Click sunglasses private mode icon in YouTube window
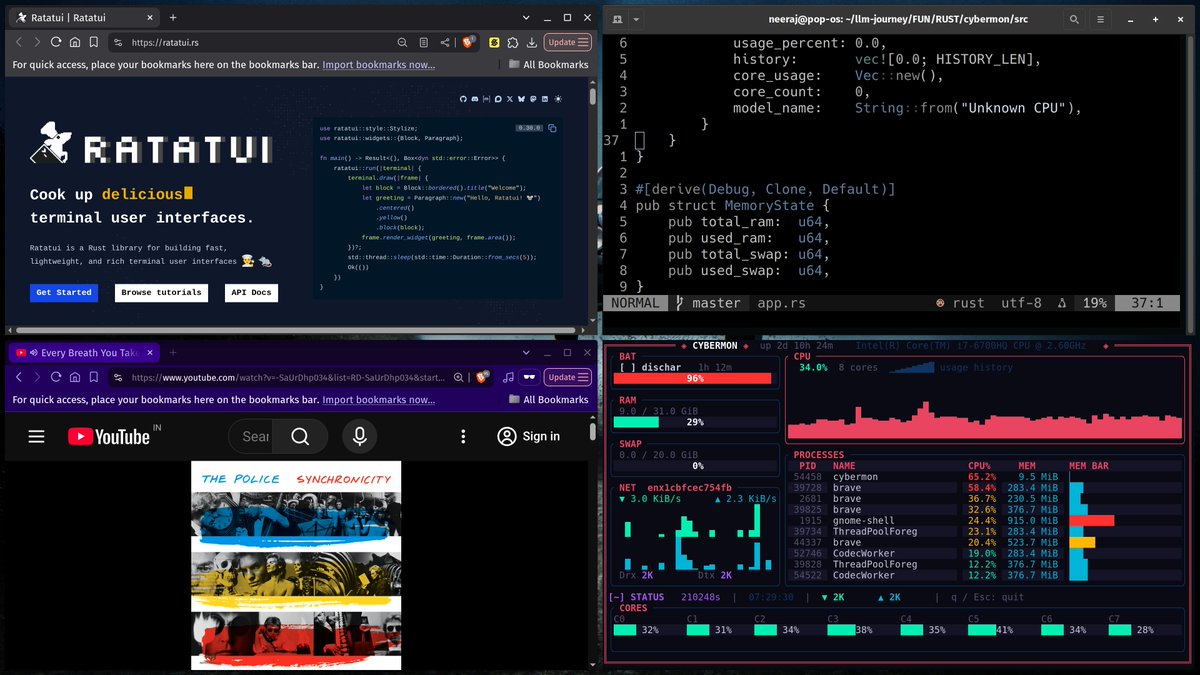 [529, 377]
